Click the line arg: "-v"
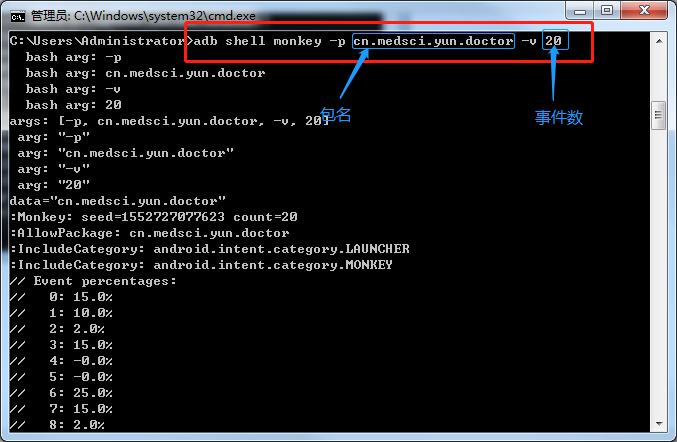The height and width of the screenshot is (442, 677). pos(54,169)
